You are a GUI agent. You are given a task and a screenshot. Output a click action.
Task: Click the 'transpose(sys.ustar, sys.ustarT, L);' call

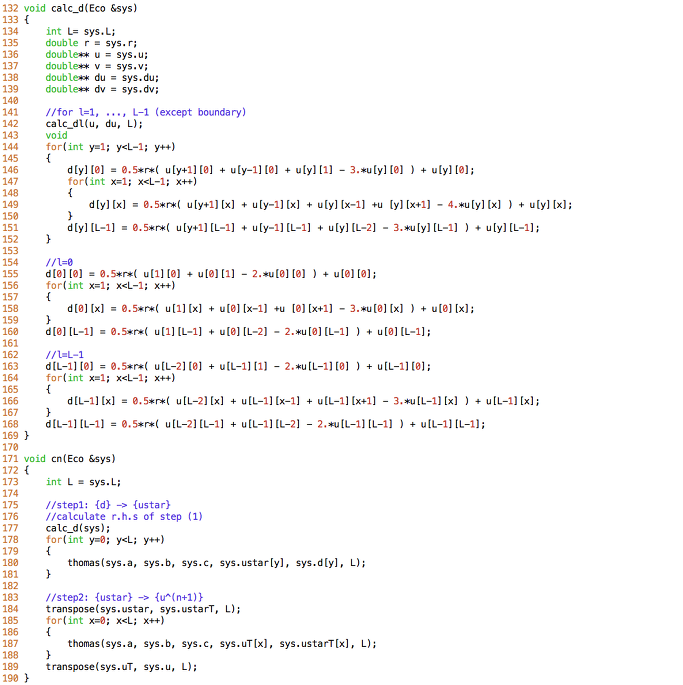coord(143,609)
